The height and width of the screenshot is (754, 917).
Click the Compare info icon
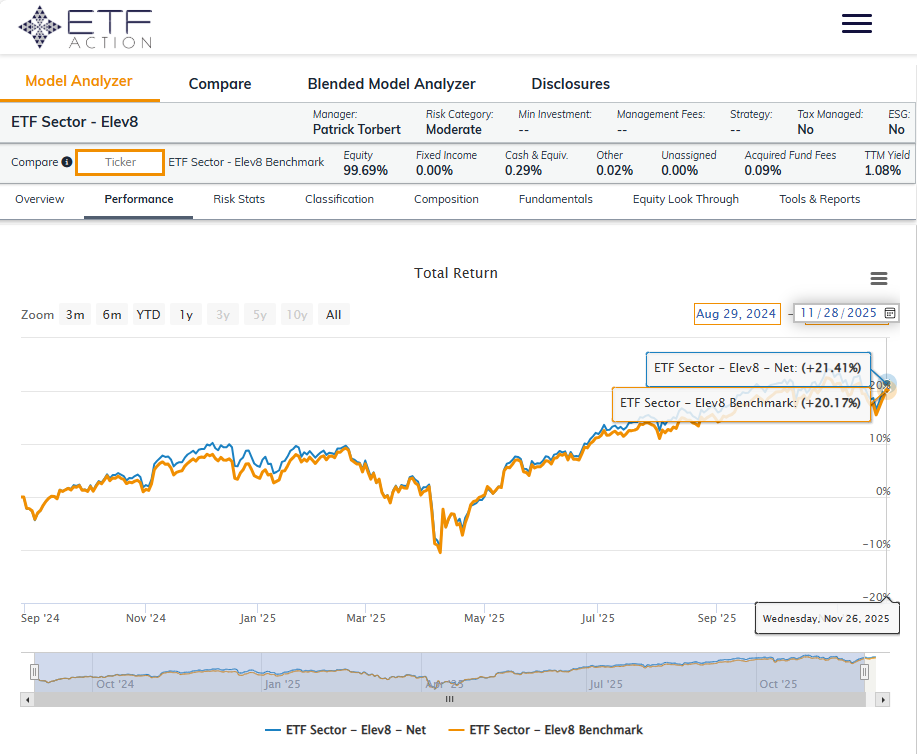click(x=66, y=162)
